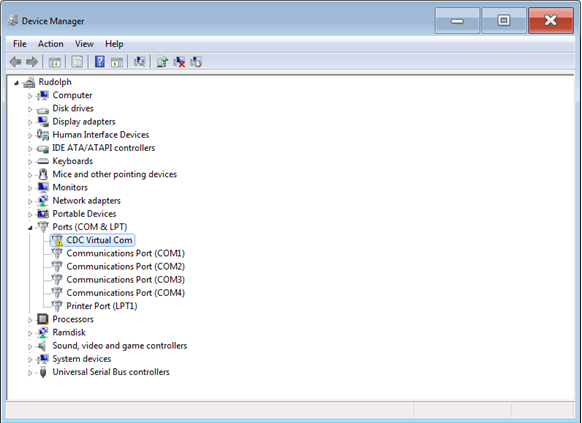Select the CDC Virtual Com device
This screenshot has height=423, width=582.
pos(99,240)
